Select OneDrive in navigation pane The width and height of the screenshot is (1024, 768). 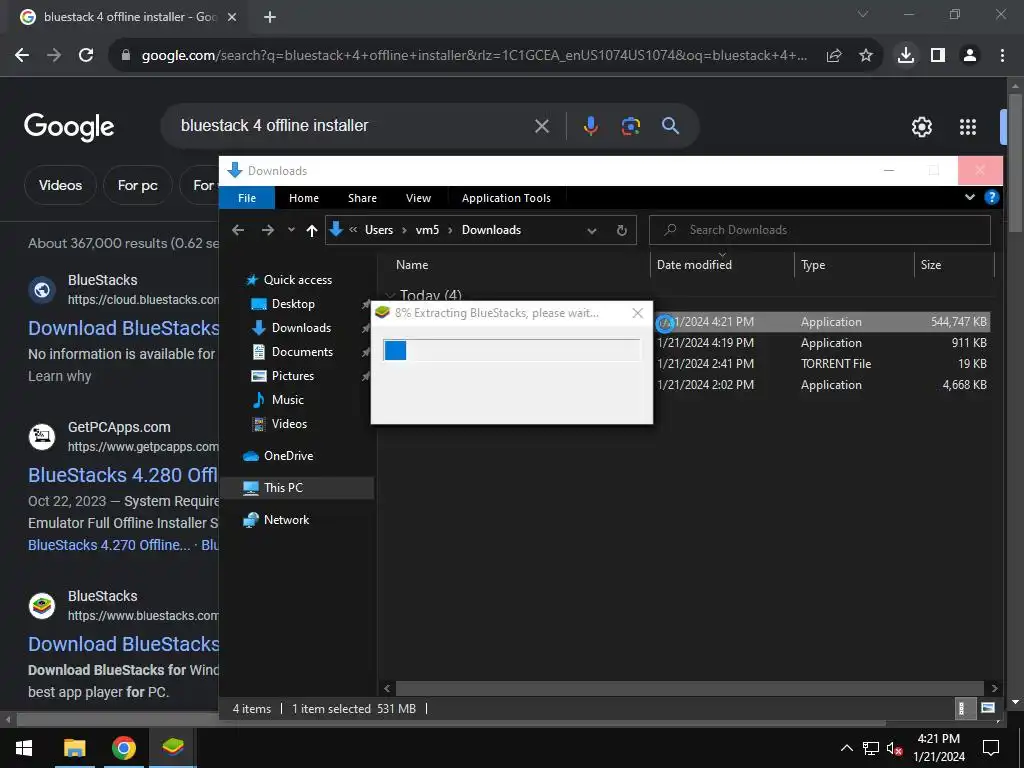288,456
